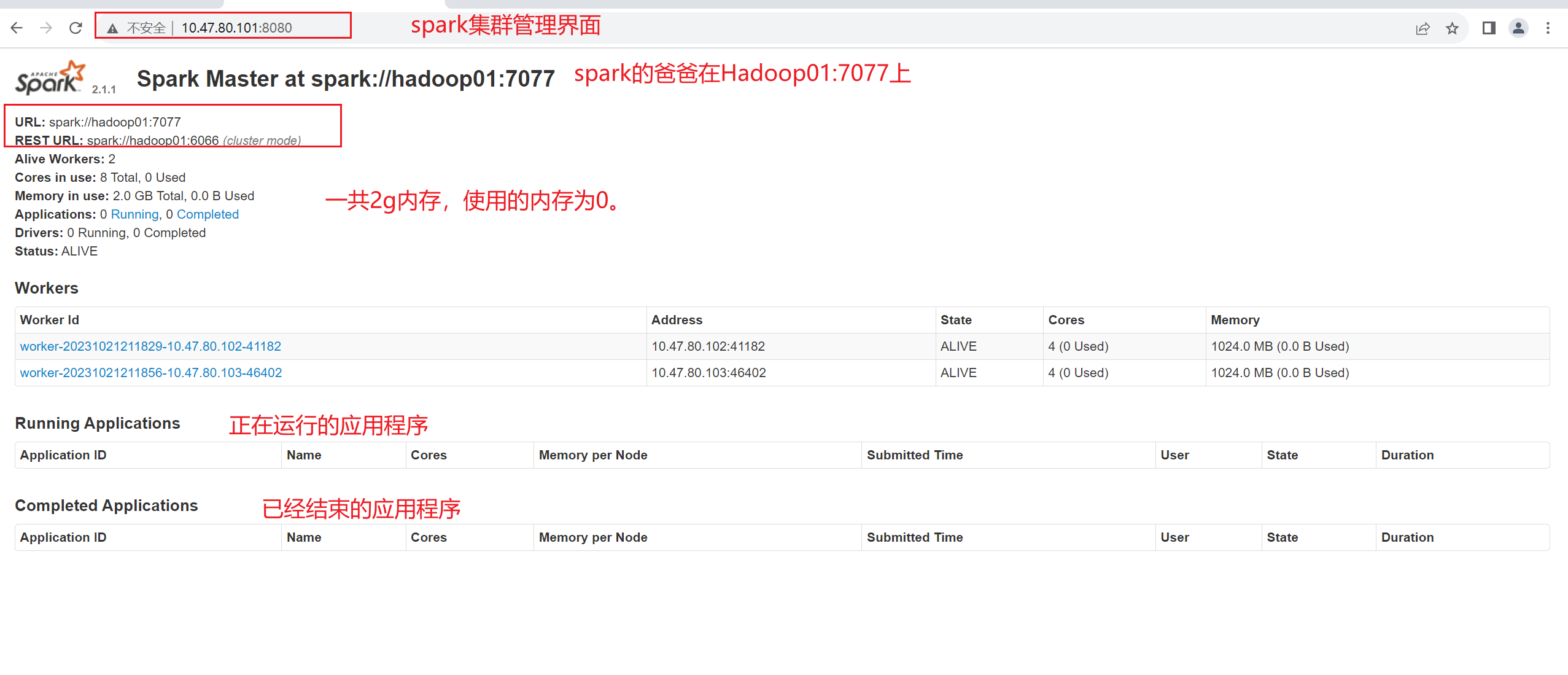Toggle the browser side panel icon

coord(1489,28)
